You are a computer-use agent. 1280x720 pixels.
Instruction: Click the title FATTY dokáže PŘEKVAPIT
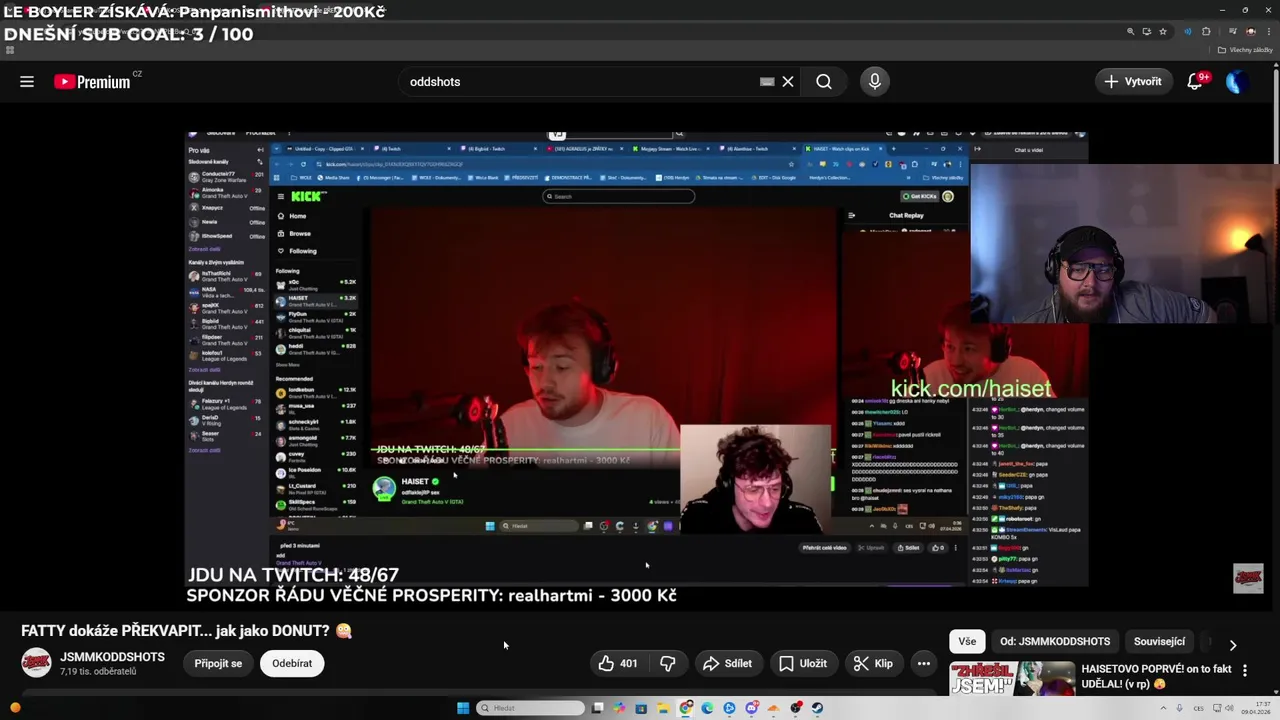tap(187, 631)
